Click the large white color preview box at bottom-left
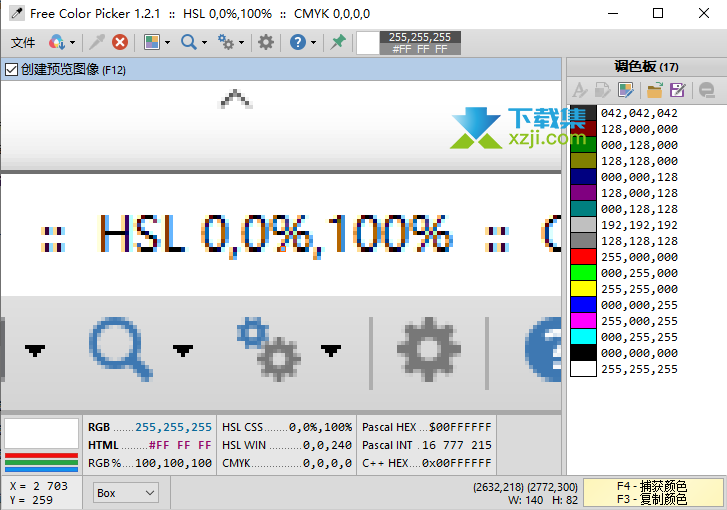Image resolution: width=727 pixels, height=510 pixels. 42,434
